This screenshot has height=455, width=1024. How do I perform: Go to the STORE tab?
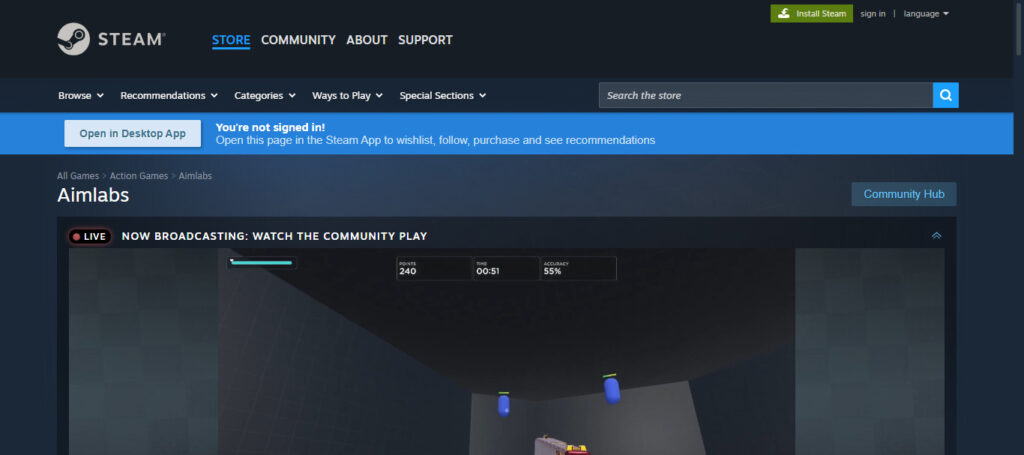[x=231, y=40]
